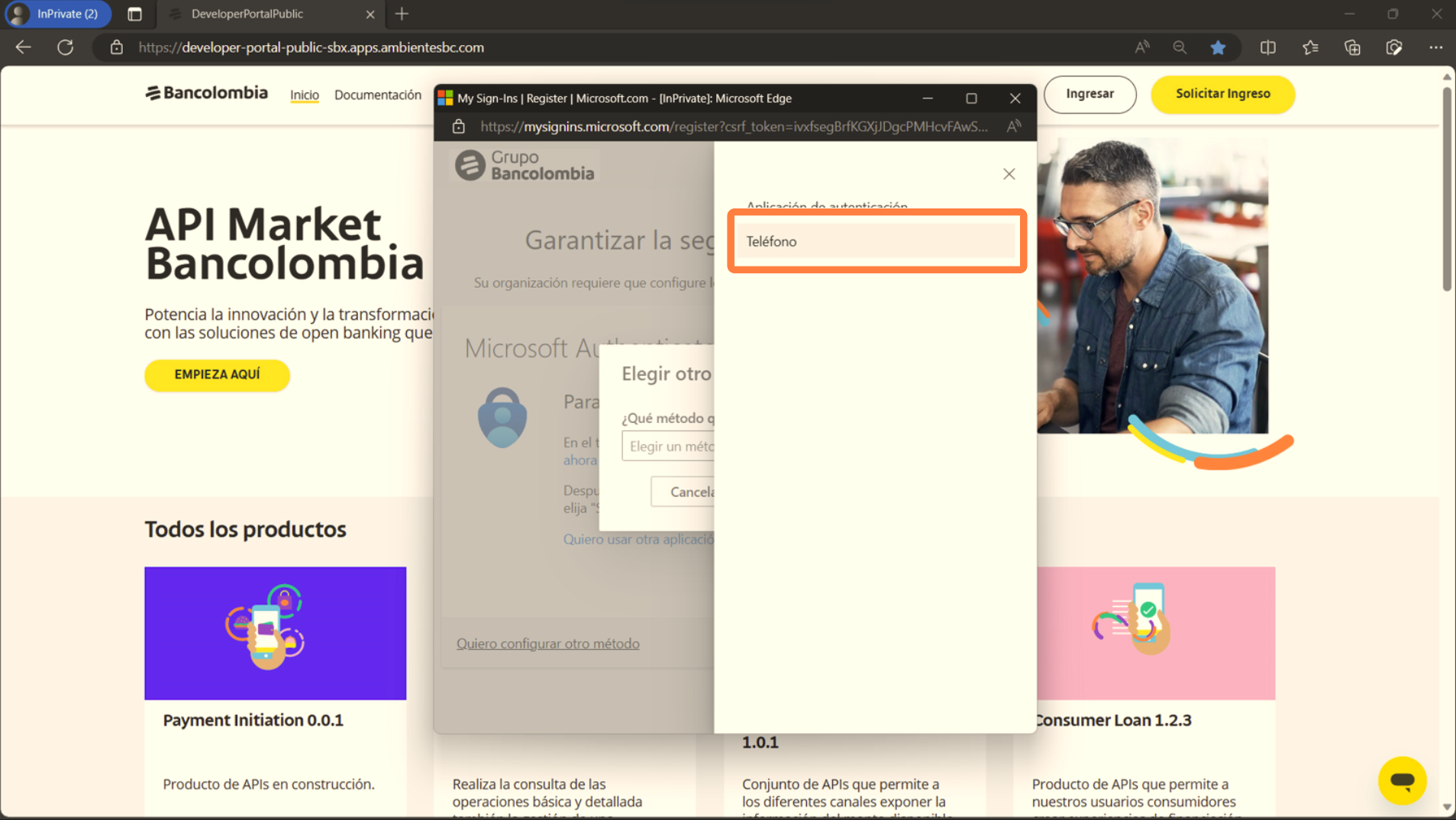Viewport: 1456px width, 820px height.
Task: Click the Grupo Bancolombia logo in popup
Action: coord(525,165)
